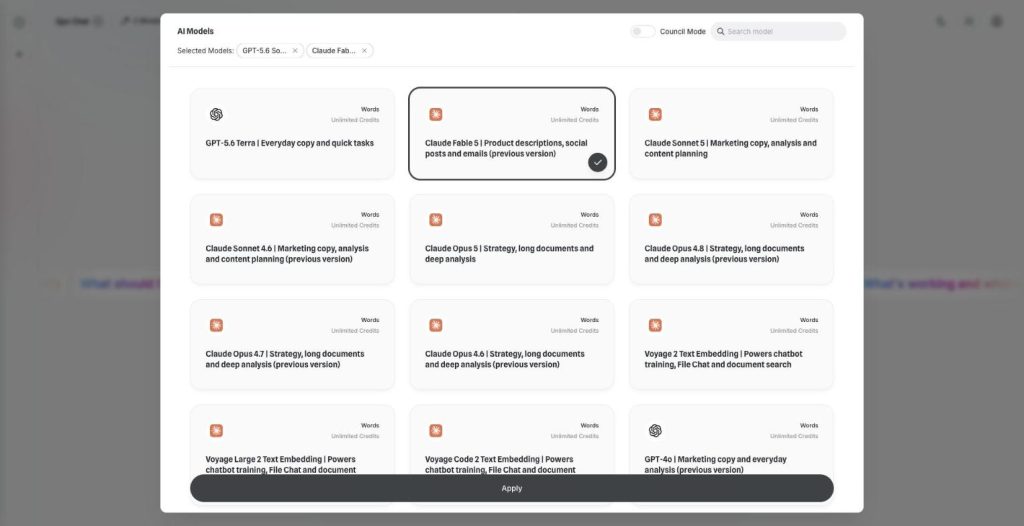
Task: Select Claude Sonnet 5 marketing copy model
Action: [x=731, y=133]
